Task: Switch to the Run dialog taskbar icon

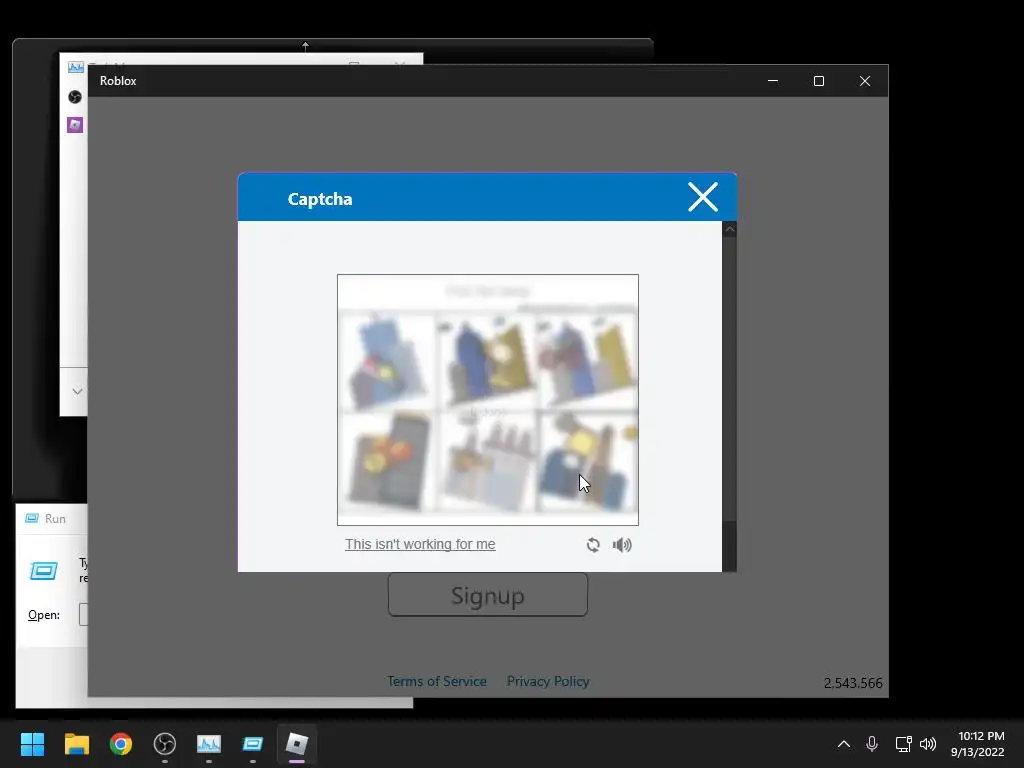Action: tap(253, 744)
